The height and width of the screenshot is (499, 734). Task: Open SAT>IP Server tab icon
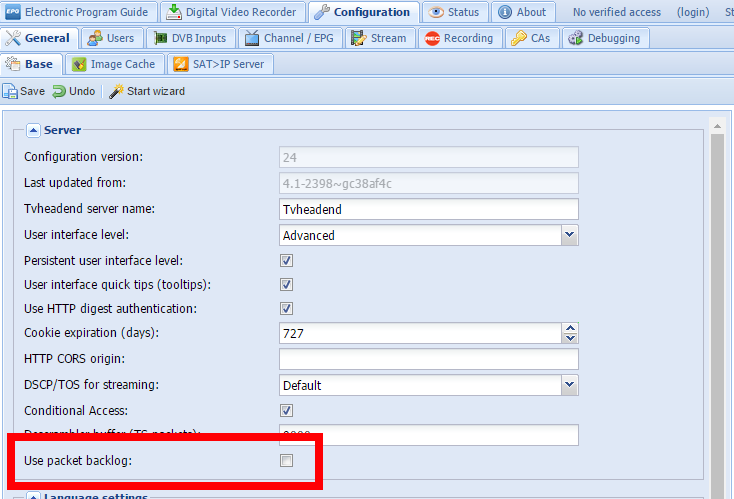tap(181, 64)
